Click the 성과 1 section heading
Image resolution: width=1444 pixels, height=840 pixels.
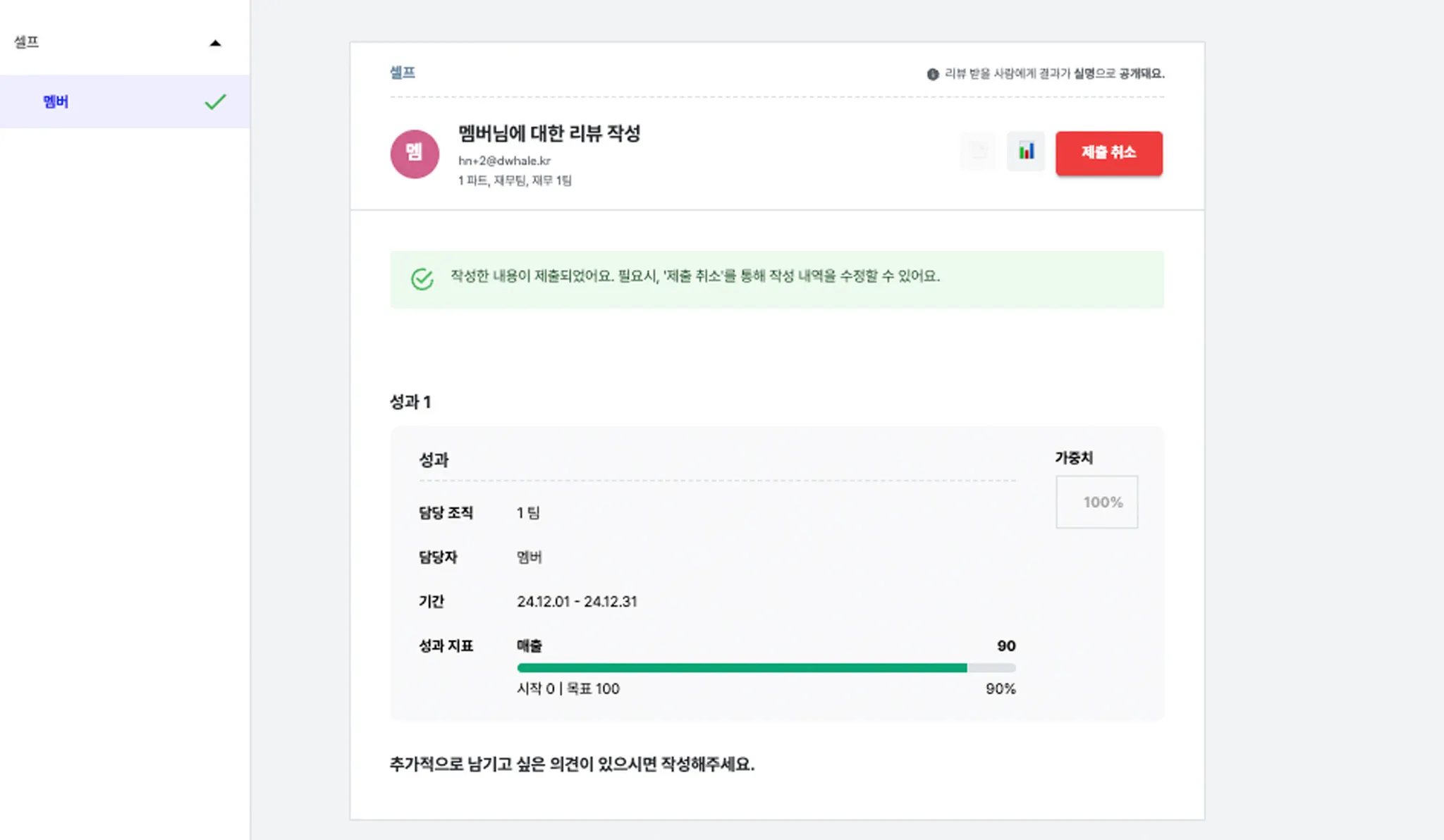coord(410,402)
